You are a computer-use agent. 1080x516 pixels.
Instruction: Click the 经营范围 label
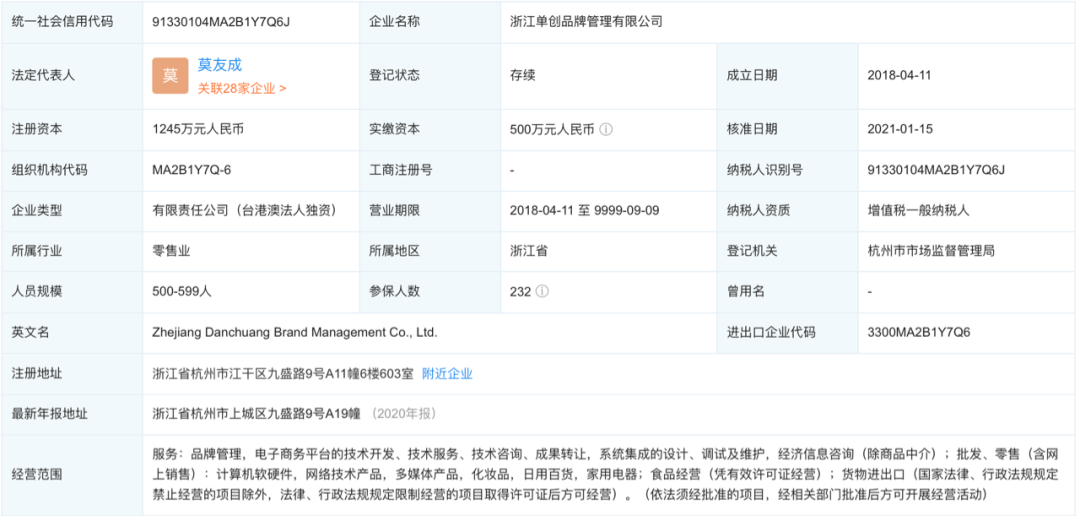37,474
